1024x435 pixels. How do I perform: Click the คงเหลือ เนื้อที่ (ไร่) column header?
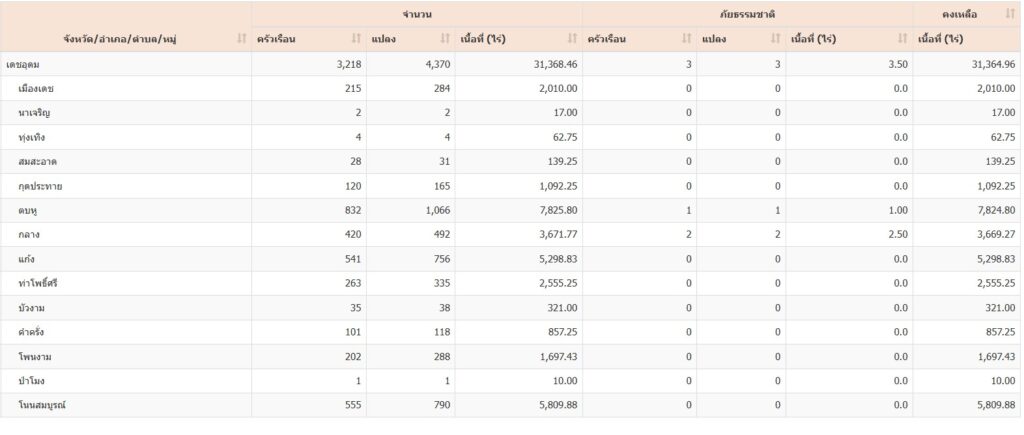939,39
